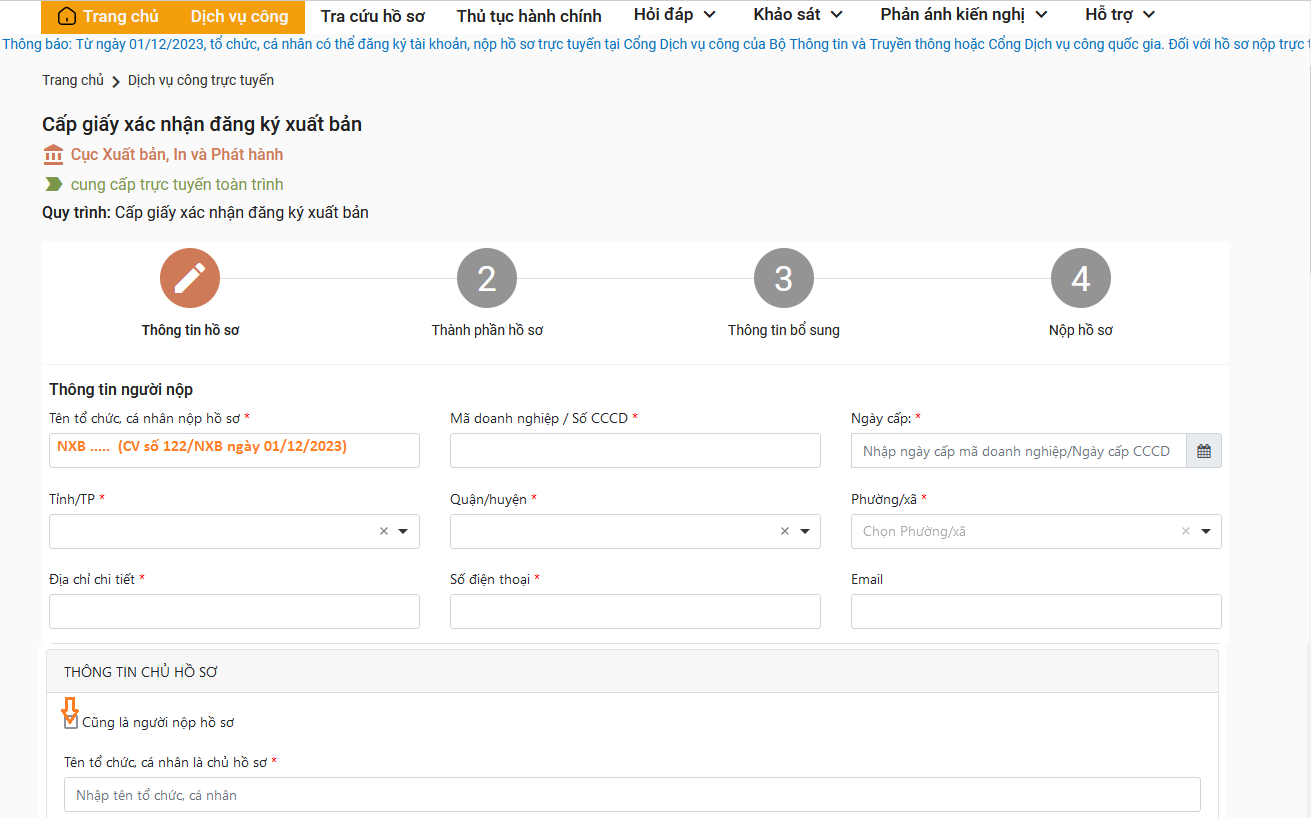Click the institution icon beside Cục Xuất bản

pos(54,154)
